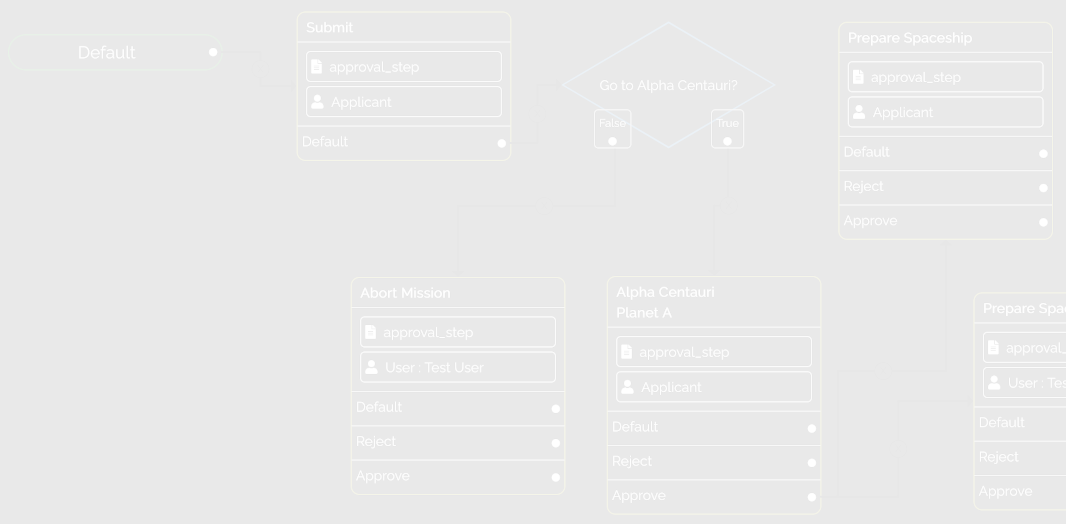Screen dimensions: 1066x524
Task: Click the Default port of Abort Mission
Action: click(555, 408)
